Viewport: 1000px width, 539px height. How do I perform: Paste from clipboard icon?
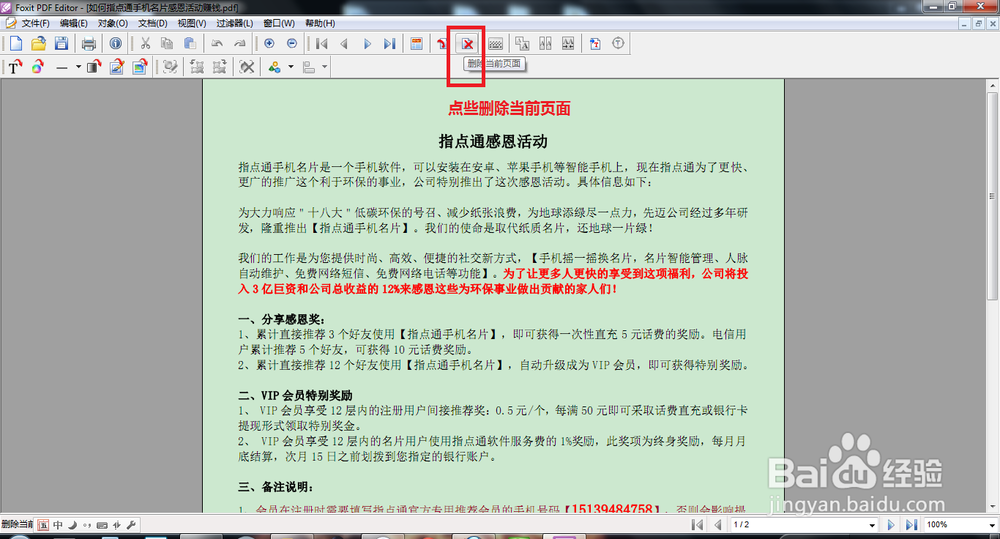pyautogui.click(x=190, y=43)
